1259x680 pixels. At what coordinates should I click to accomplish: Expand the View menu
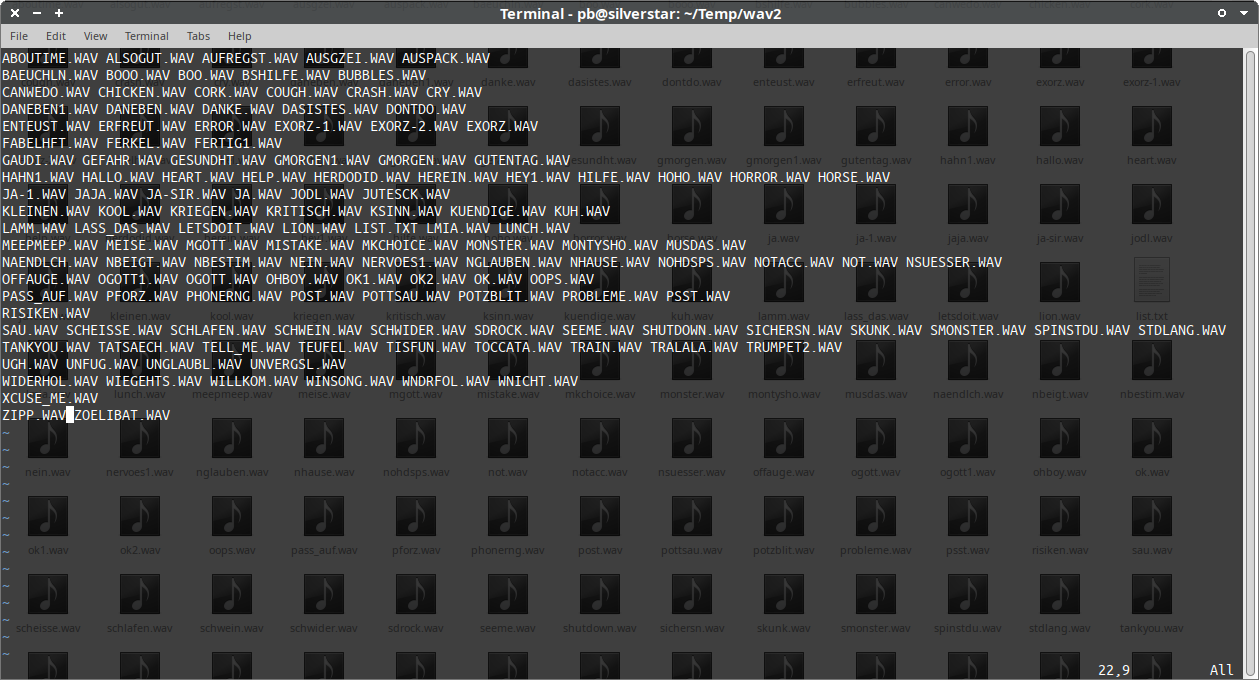(95, 36)
